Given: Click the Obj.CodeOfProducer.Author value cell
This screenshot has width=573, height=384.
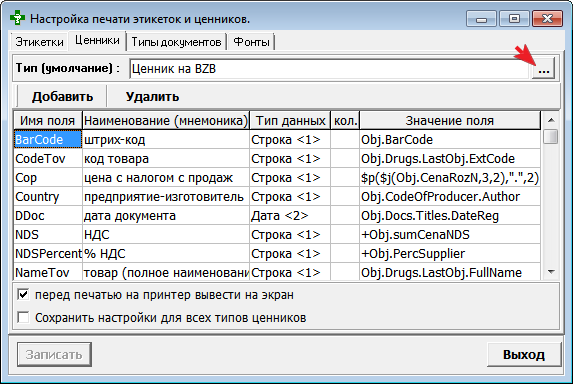Looking at the screenshot, I should tap(450, 197).
